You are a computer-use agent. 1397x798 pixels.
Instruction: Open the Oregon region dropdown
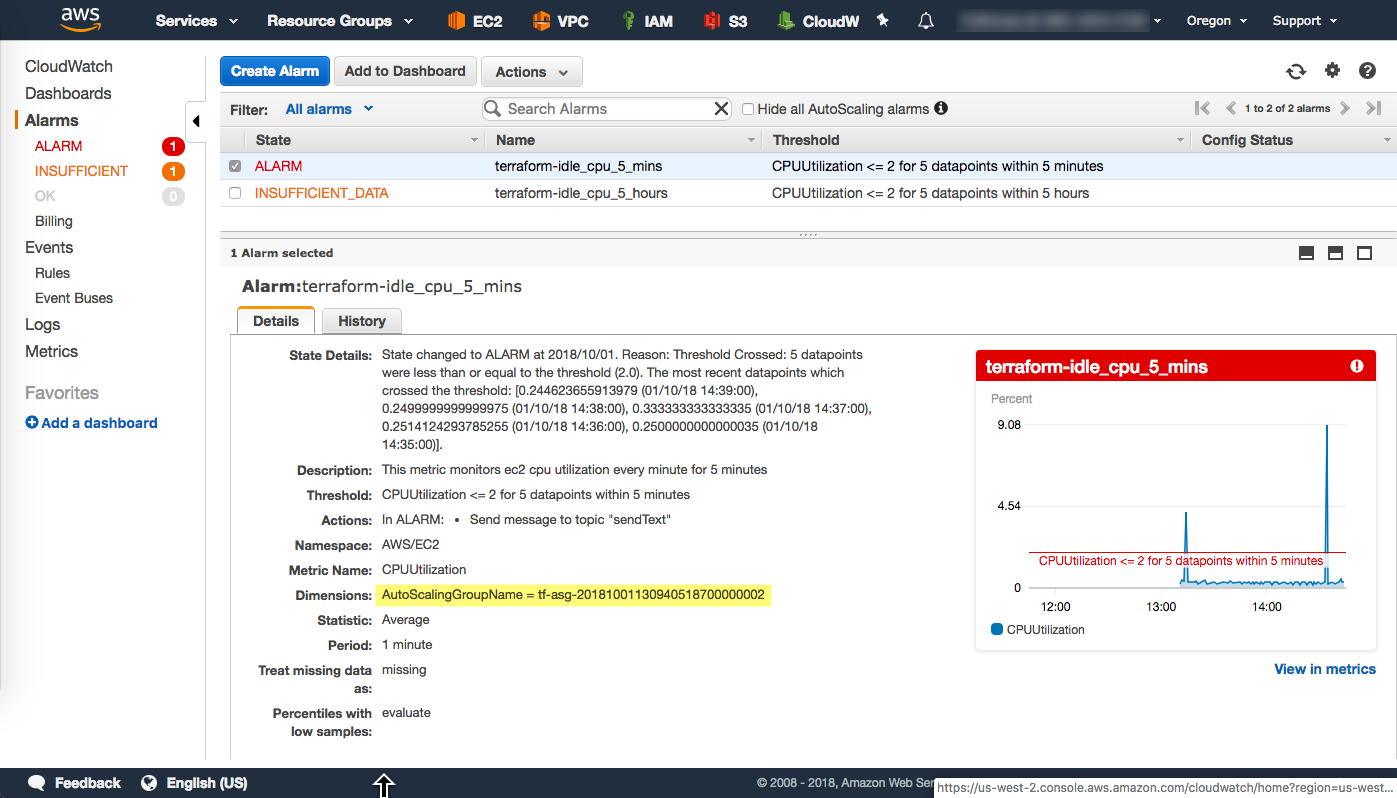tap(1217, 20)
